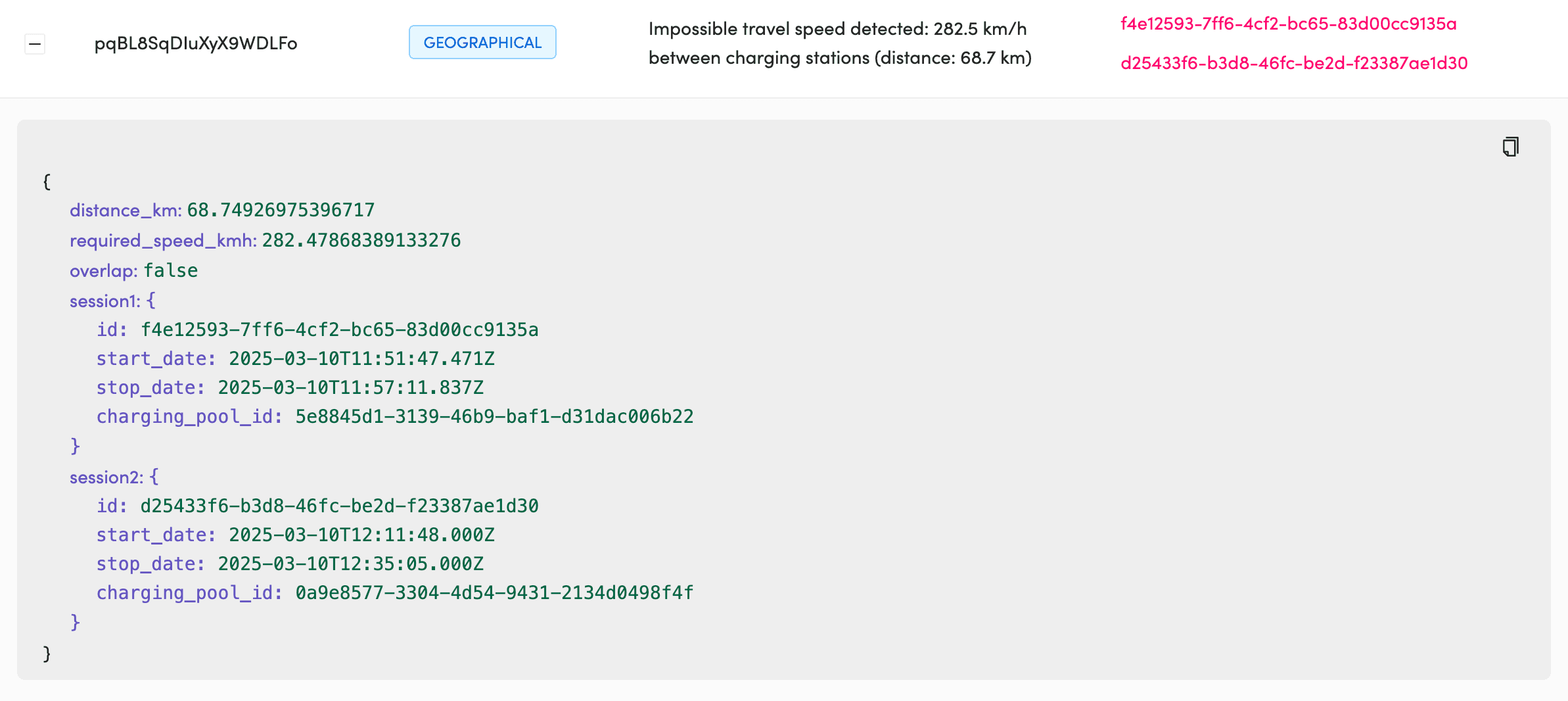
Task: Click session2 start_date timestamp 12:11:48
Action: (x=361, y=535)
